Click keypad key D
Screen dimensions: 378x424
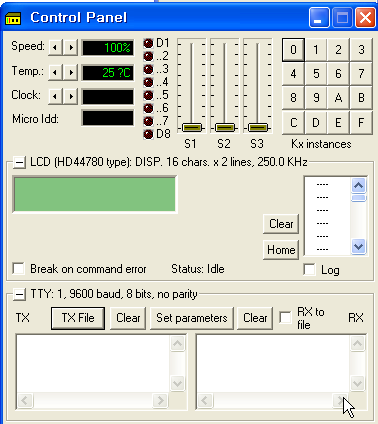click(316, 123)
